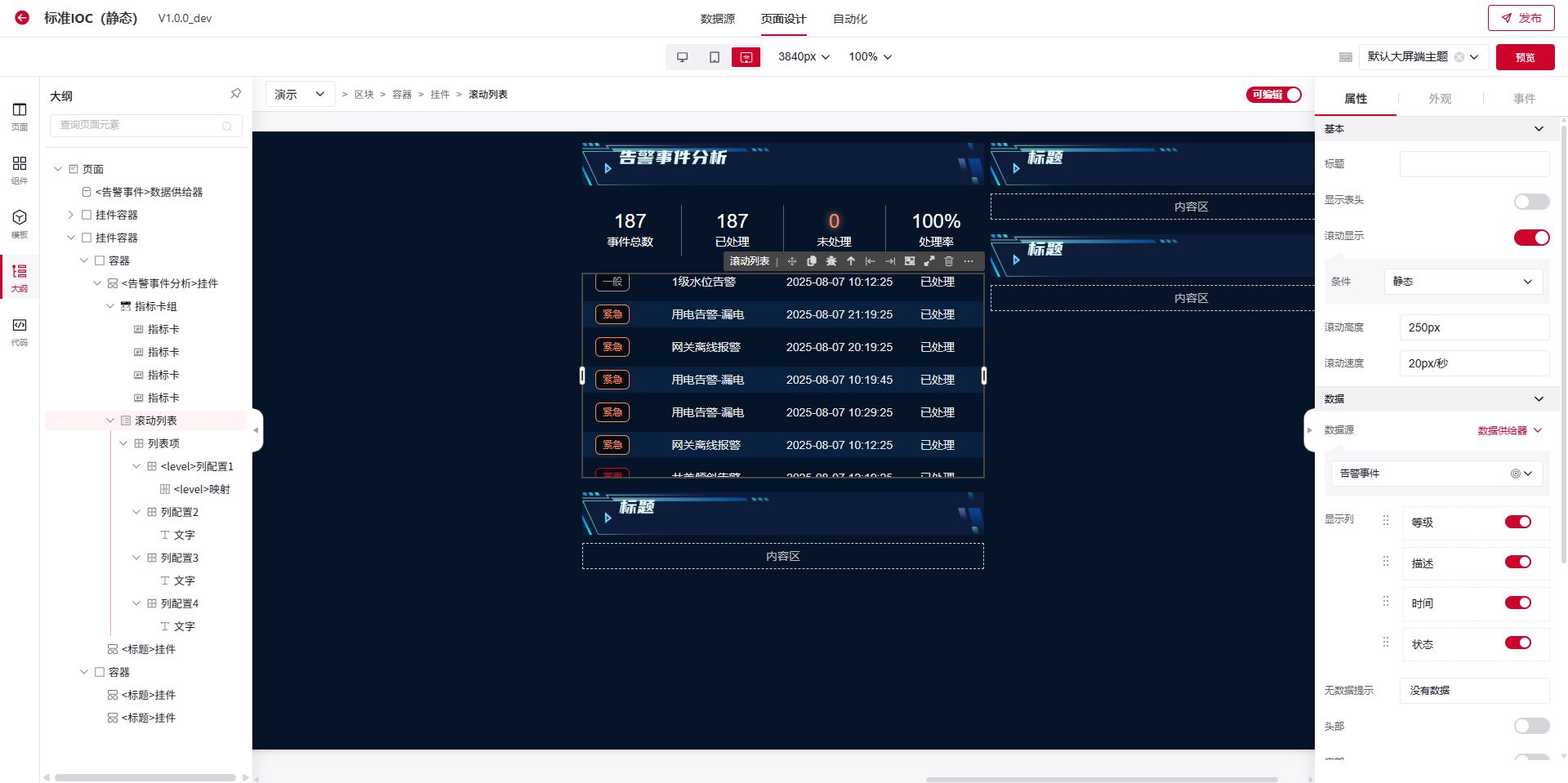1568x783 pixels.
Task: Delete the selected 滚动列表 via trash icon
Action: click(x=948, y=261)
